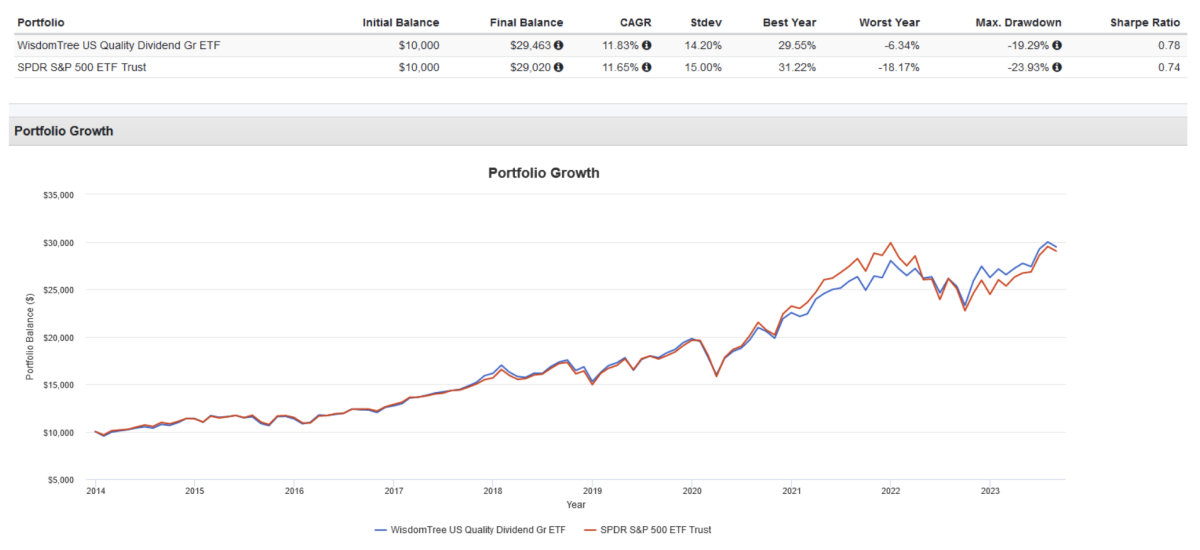This screenshot has height=550, width=1200.
Task: Click the -6.34% worst year value
Action: point(902,45)
